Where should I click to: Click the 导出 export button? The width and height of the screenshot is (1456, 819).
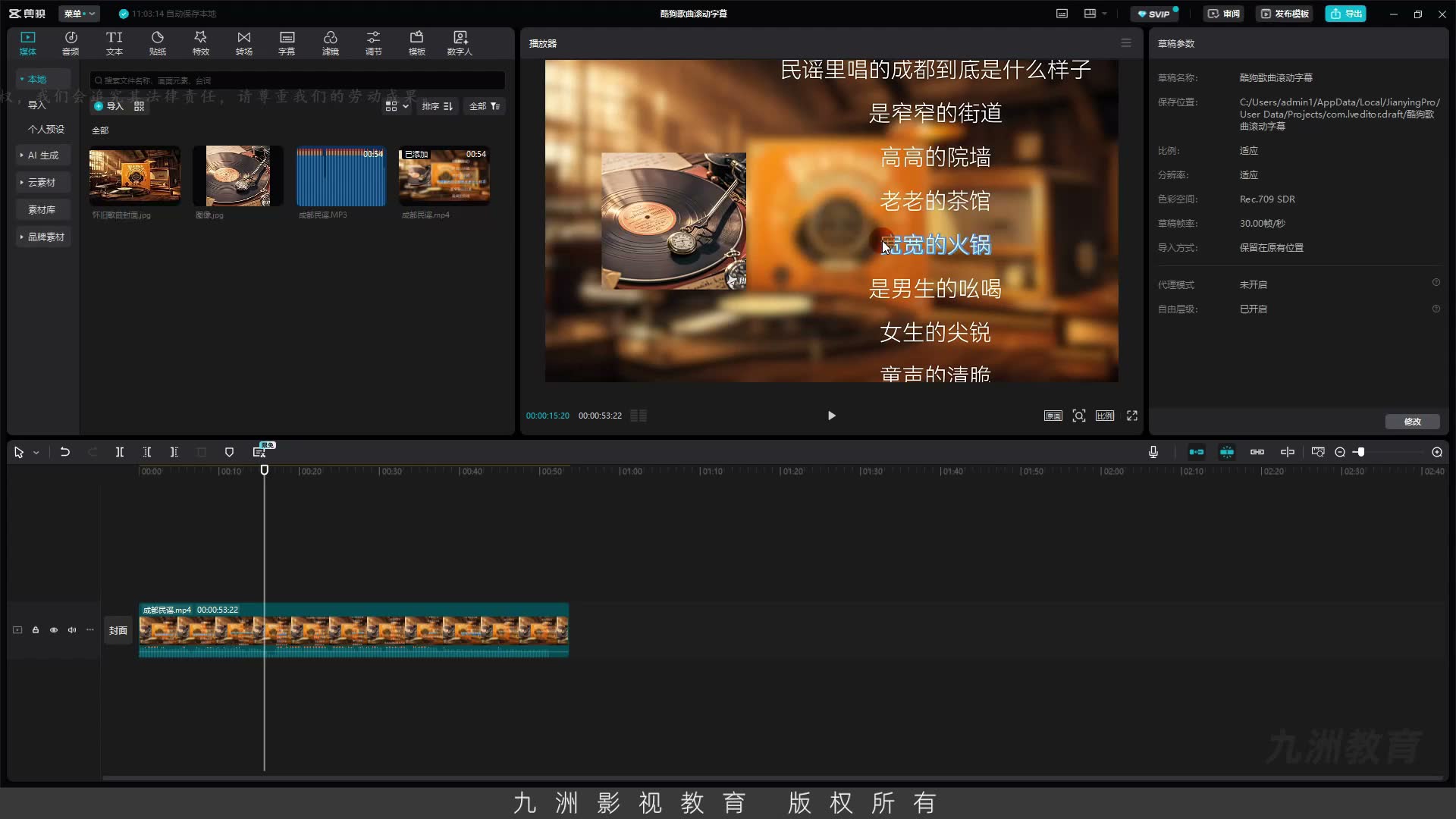pos(1345,14)
